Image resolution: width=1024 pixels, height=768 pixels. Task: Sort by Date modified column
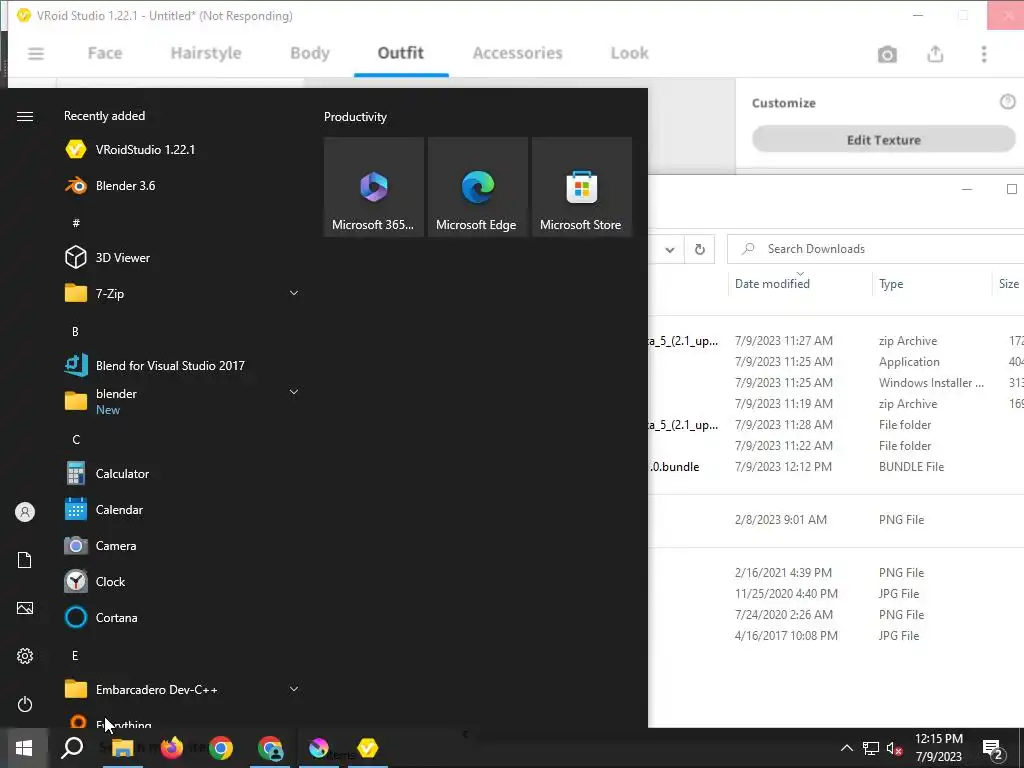tap(800, 283)
